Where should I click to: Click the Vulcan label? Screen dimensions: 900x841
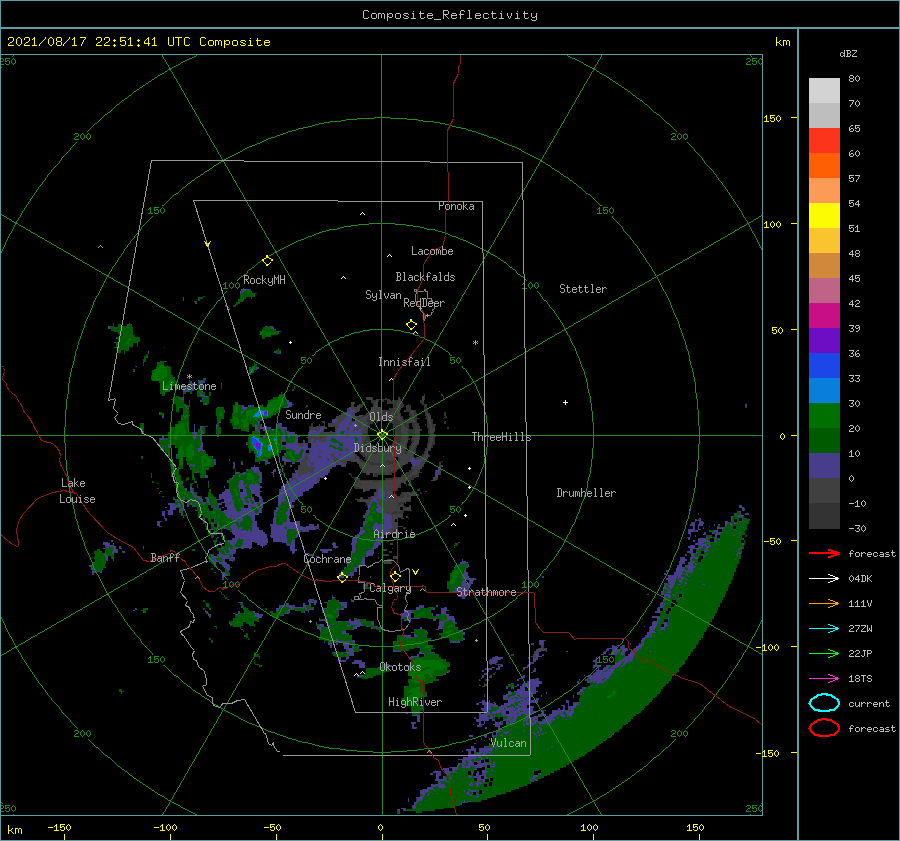(x=509, y=743)
